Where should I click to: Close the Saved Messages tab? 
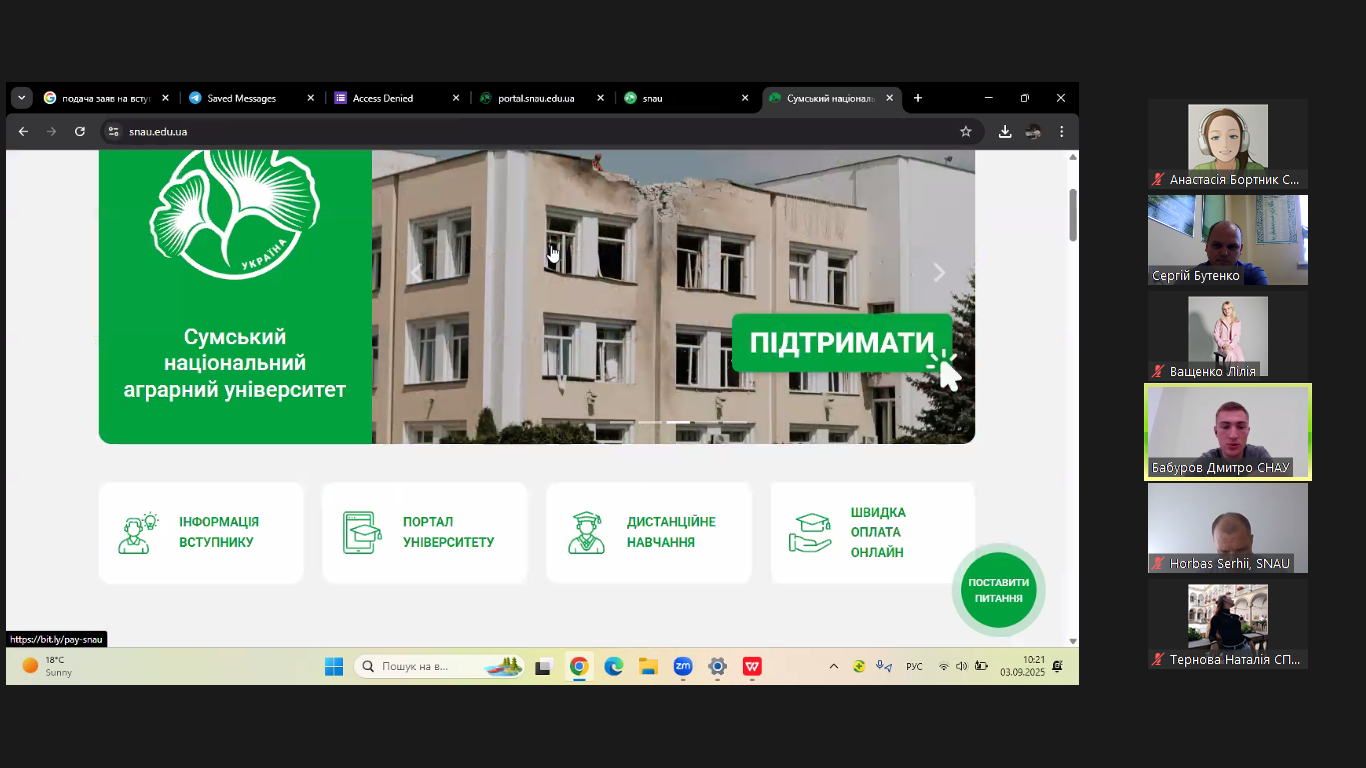310,98
